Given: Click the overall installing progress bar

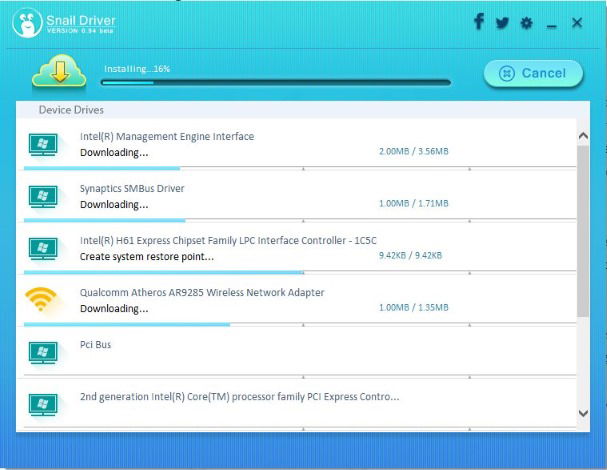Looking at the screenshot, I should (276, 82).
